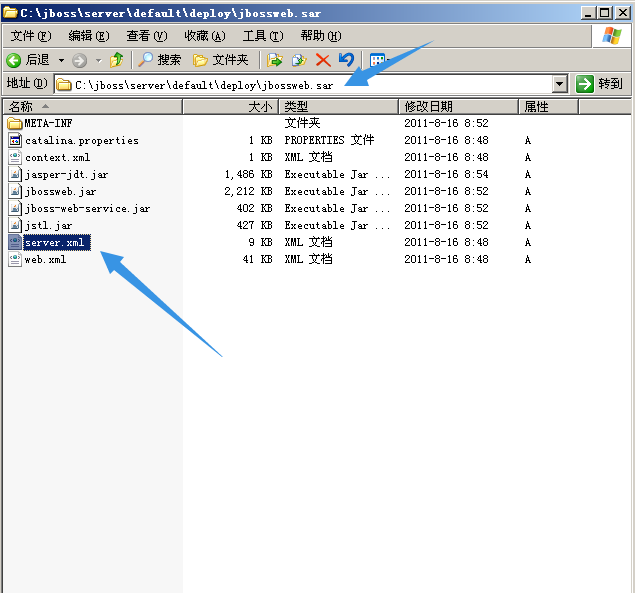
Task: Select the catalina.properties file name
Action: click(x=82, y=141)
